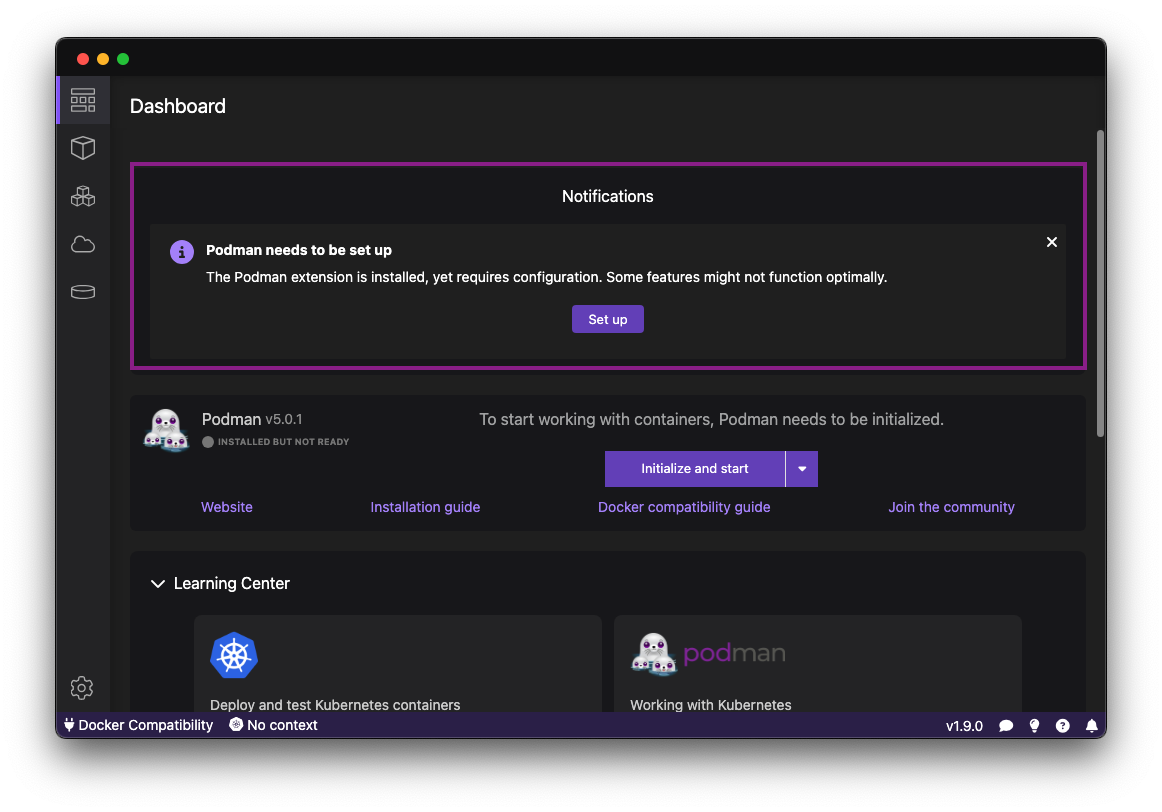Click the Set up button
Screen dimensions: 1162x812
pos(608,319)
